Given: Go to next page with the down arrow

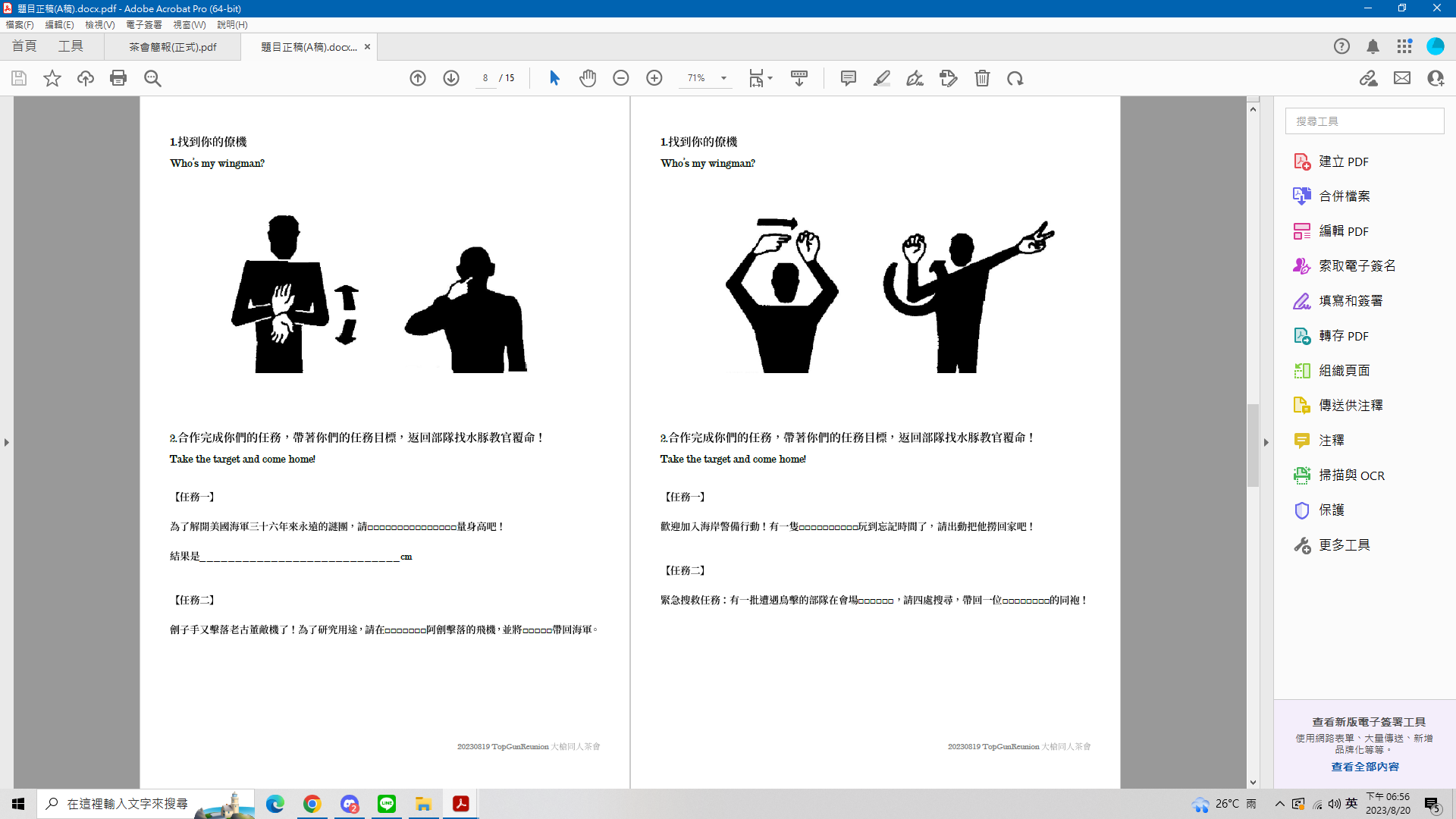Looking at the screenshot, I should tap(451, 78).
